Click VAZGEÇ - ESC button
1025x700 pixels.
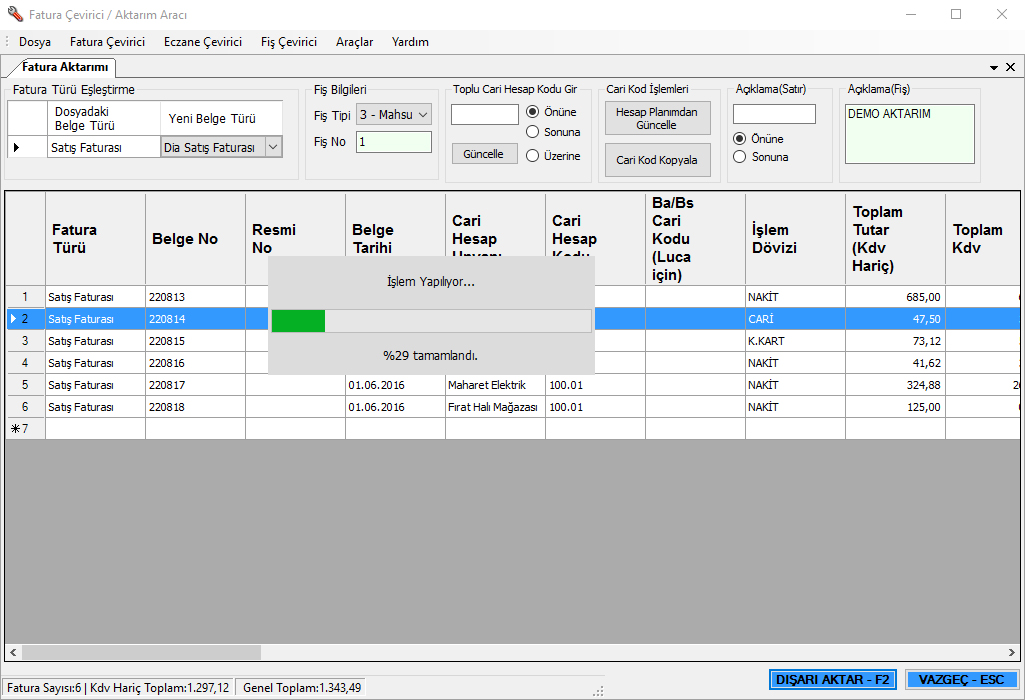point(961,680)
